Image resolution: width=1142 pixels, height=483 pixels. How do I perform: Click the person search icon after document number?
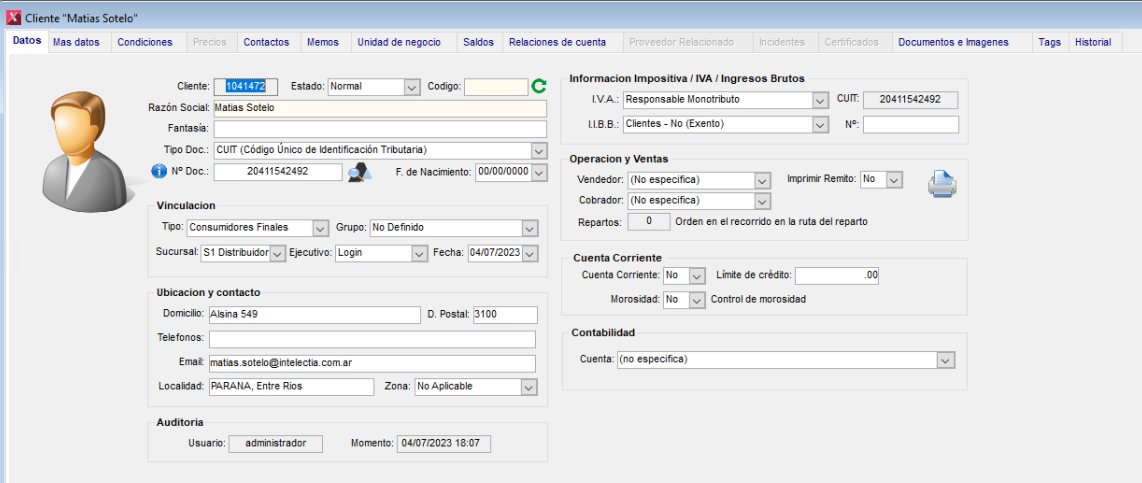point(359,172)
